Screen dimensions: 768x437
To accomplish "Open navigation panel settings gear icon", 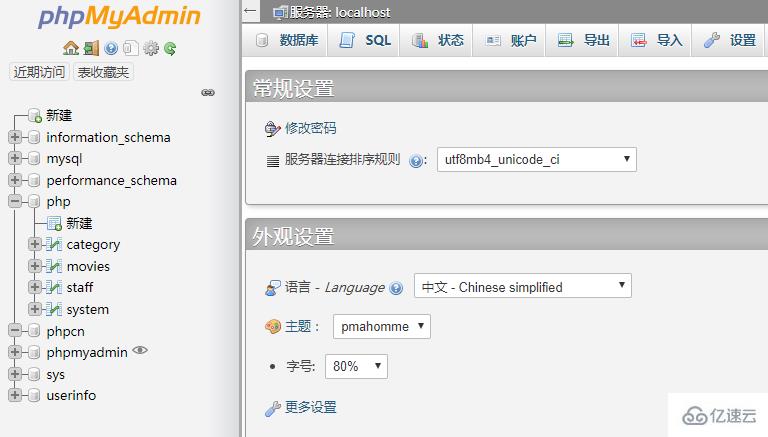I will point(151,48).
